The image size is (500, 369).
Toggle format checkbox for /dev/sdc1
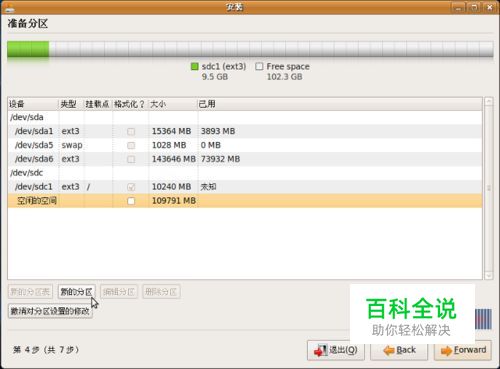coord(131,187)
